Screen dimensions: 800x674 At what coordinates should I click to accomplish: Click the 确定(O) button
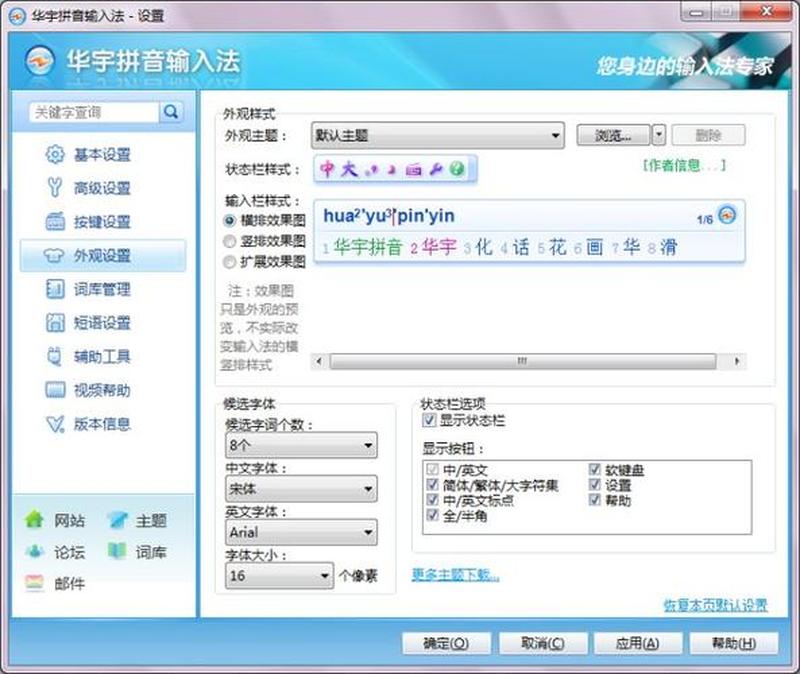point(446,643)
